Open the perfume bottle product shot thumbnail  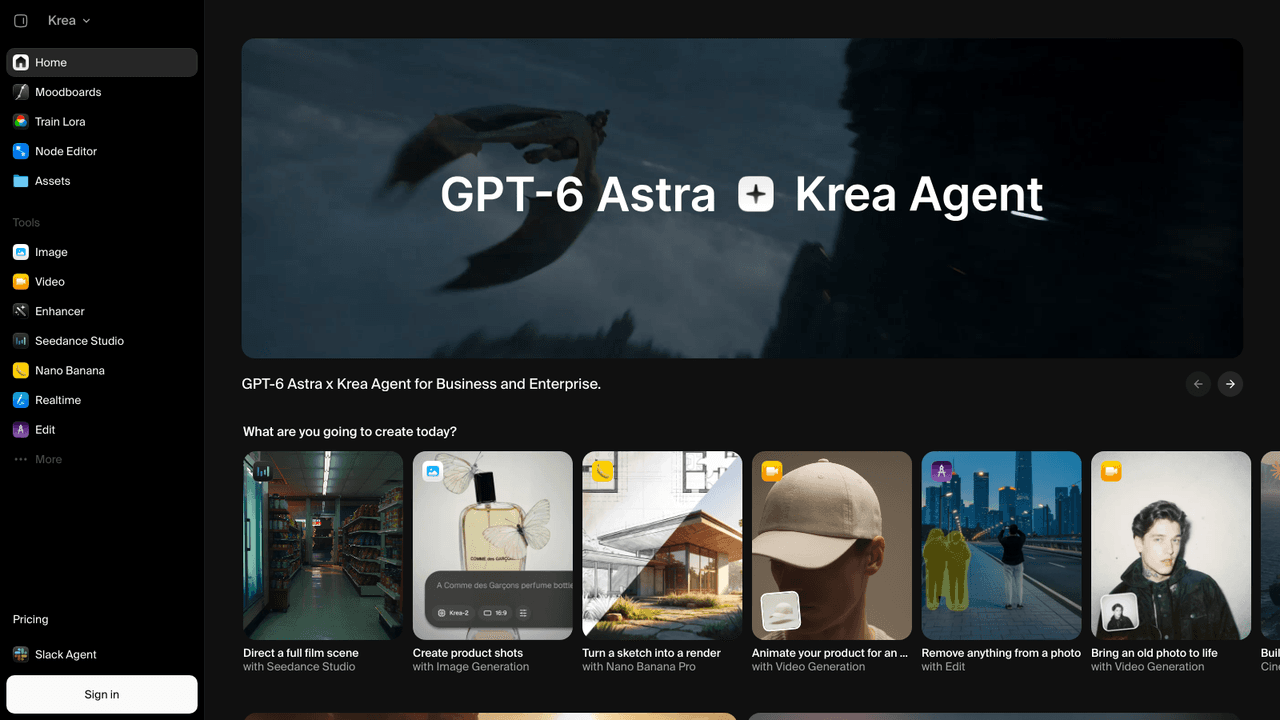tap(493, 545)
